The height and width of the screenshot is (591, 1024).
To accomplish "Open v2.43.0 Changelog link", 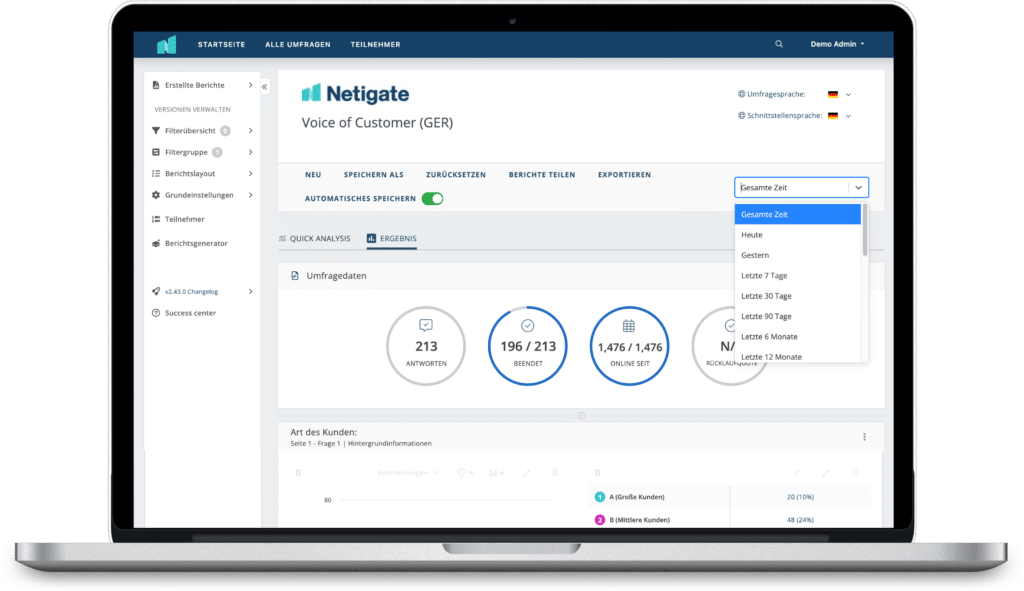I will (191, 291).
